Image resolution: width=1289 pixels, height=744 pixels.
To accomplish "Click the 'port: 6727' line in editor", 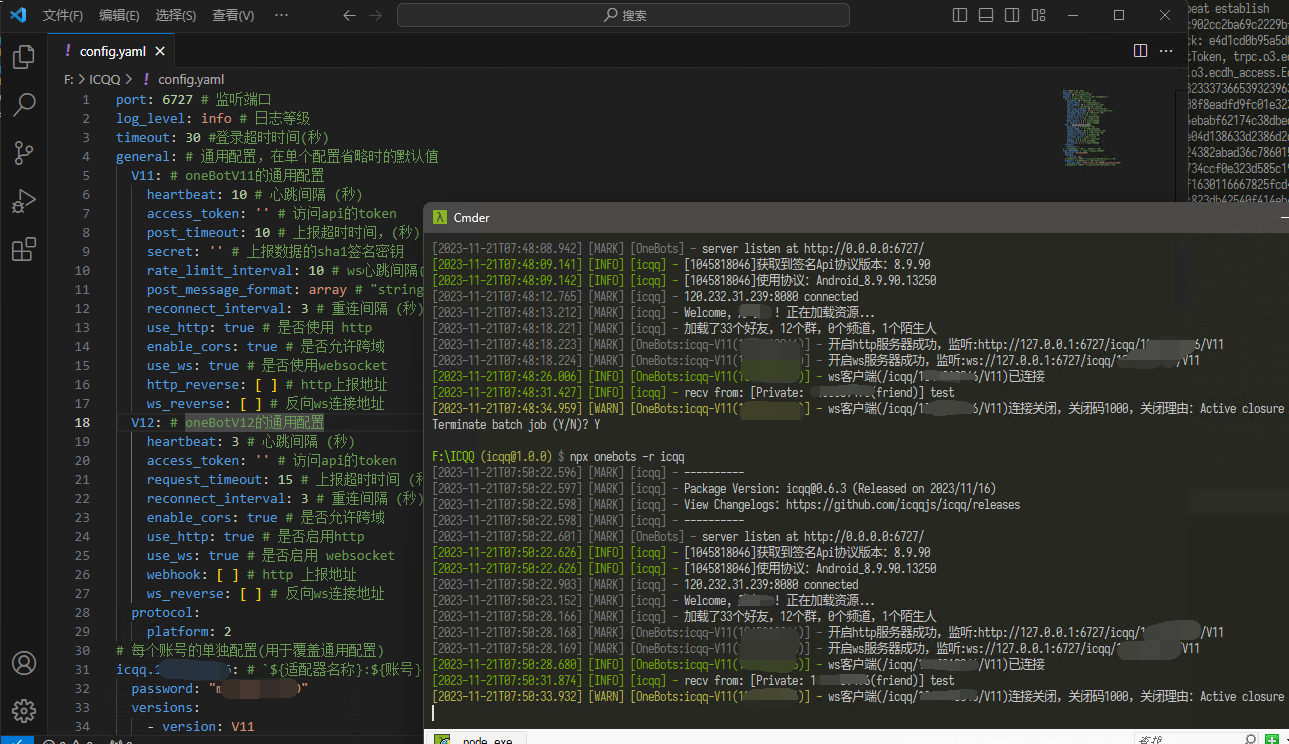I will (x=193, y=99).
